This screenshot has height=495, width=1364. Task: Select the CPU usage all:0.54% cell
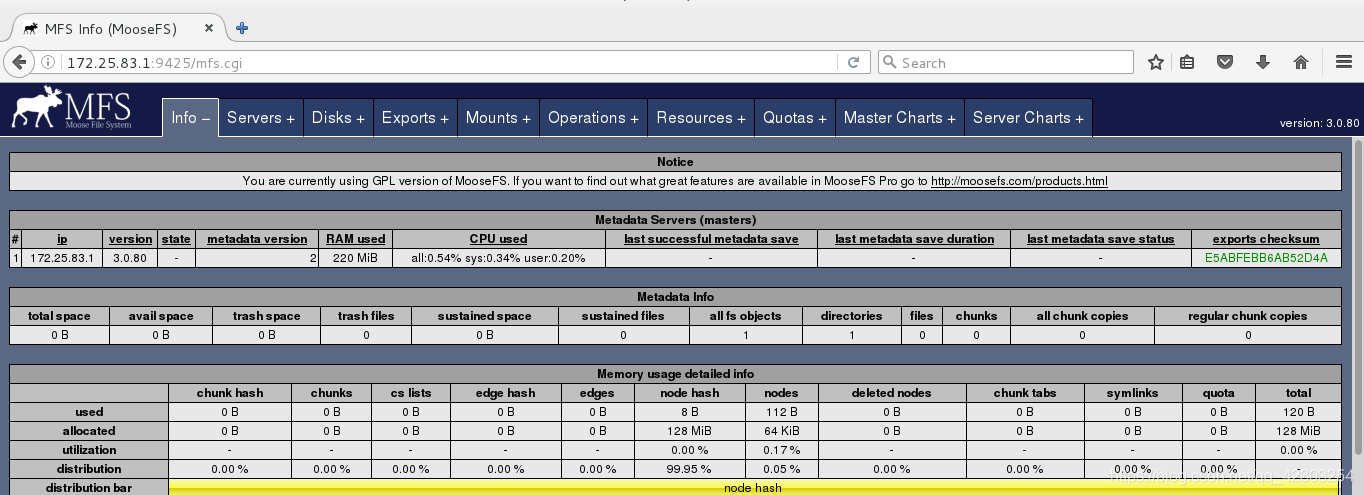click(498, 258)
